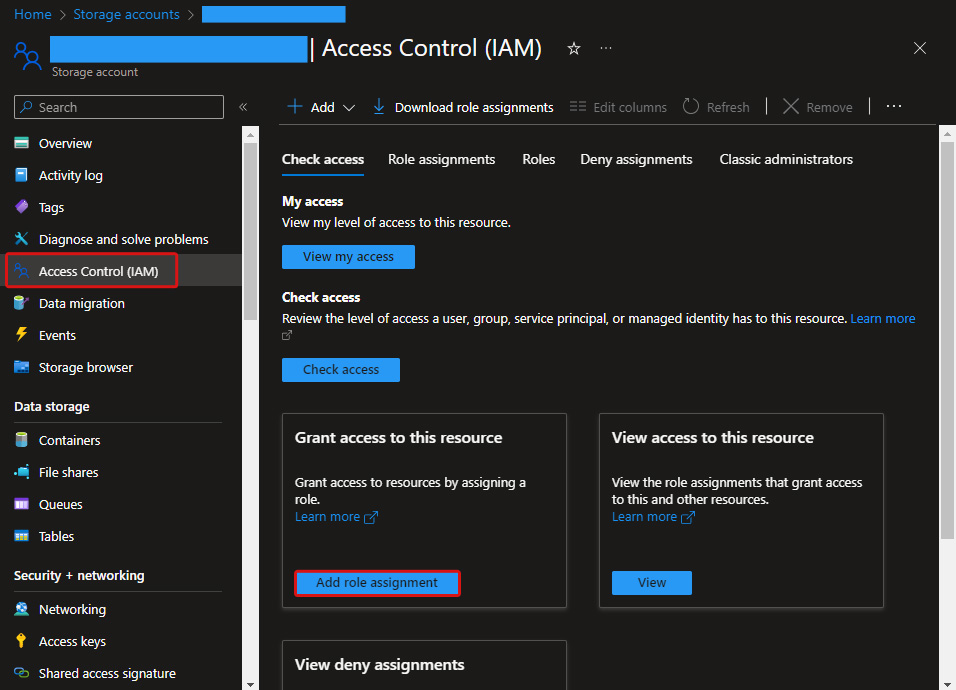956x690 pixels.
Task: Select Storage browser text in sidebar
Action: click(x=85, y=367)
